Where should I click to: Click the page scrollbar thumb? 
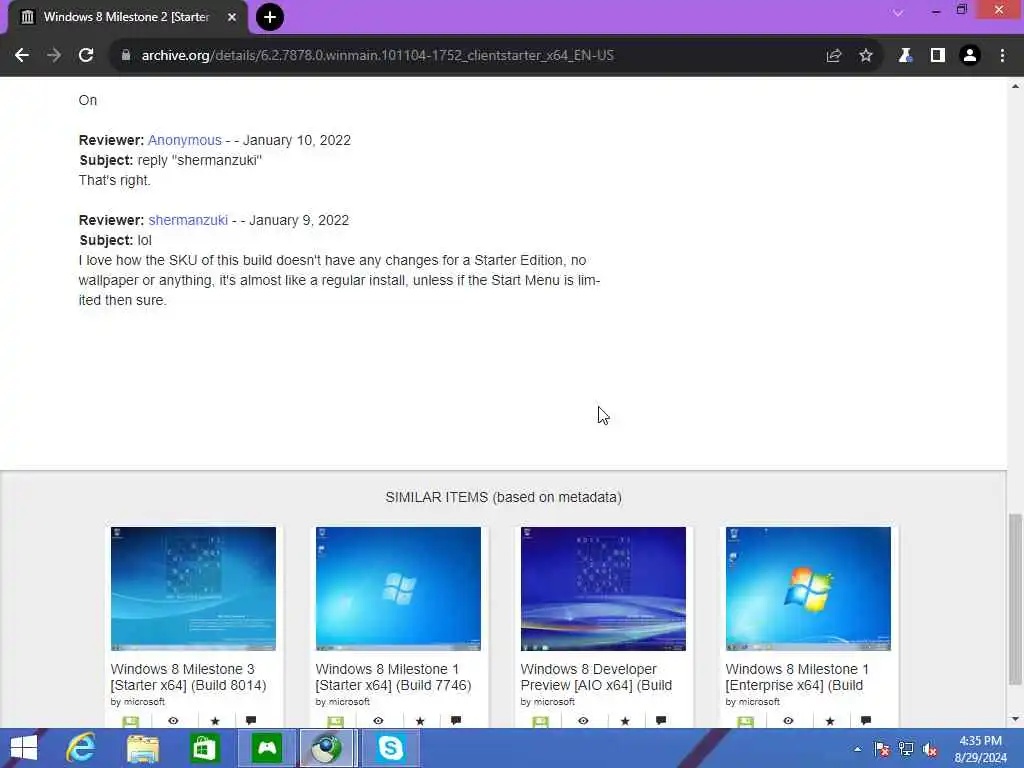click(1015, 599)
